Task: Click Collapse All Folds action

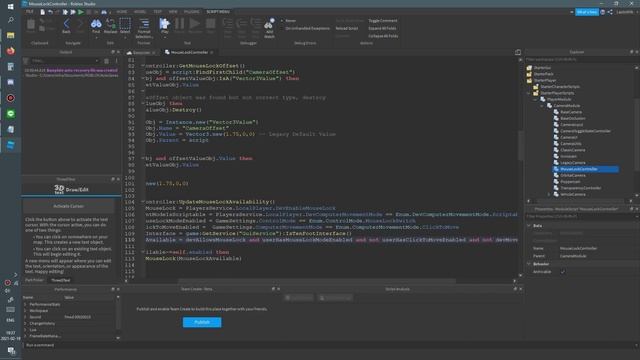Action: (x=383, y=36)
